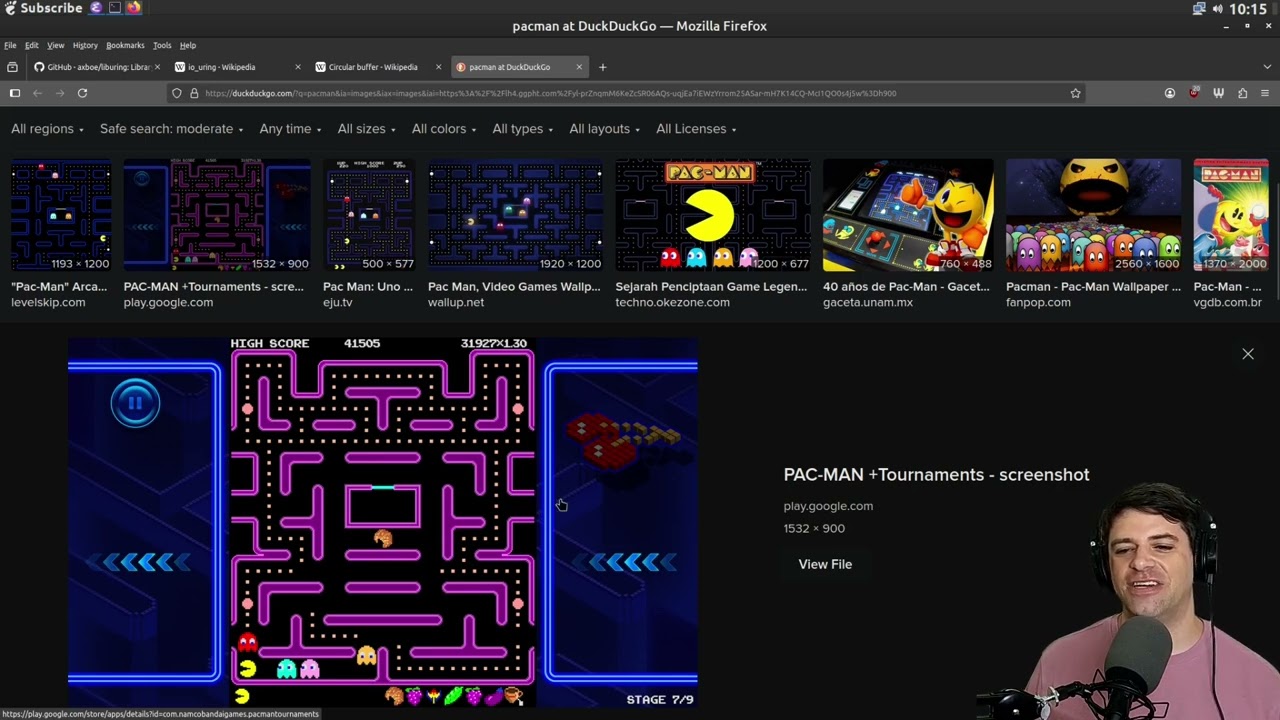List all tabs with the chevron
Screen dimensions: 1280x720
[1267, 67]
